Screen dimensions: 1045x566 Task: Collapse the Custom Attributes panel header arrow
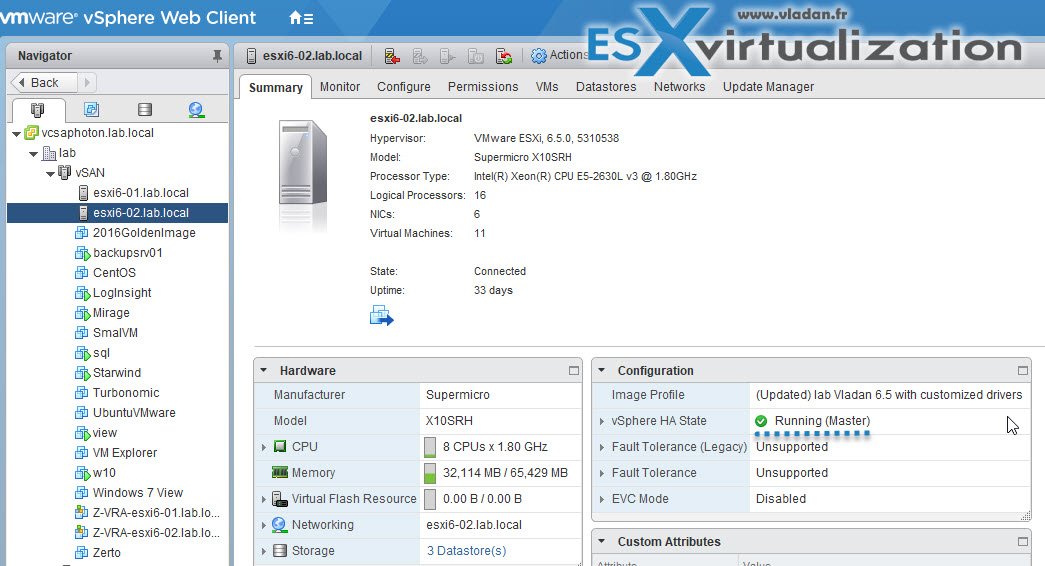click(x=602, y=541)
